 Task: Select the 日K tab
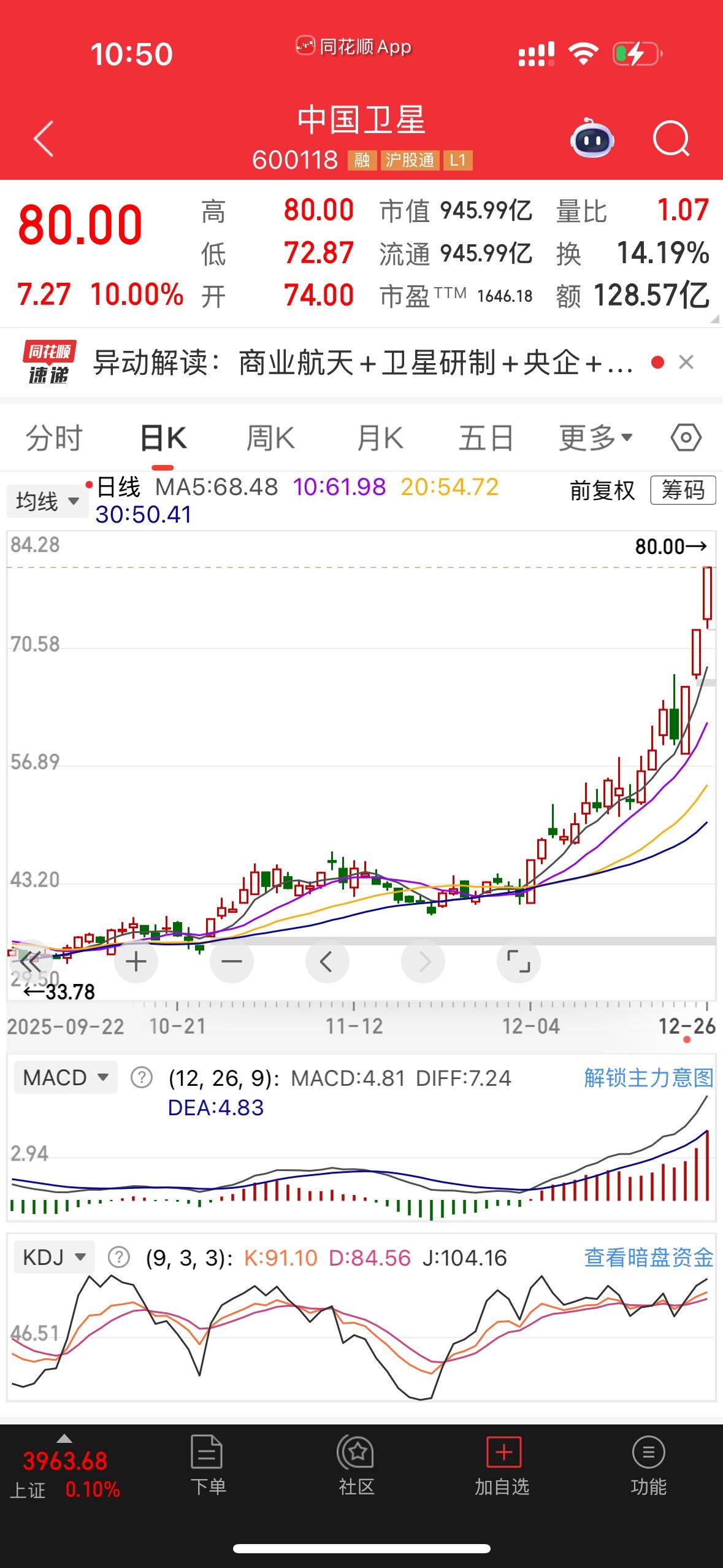coord(163,438)
